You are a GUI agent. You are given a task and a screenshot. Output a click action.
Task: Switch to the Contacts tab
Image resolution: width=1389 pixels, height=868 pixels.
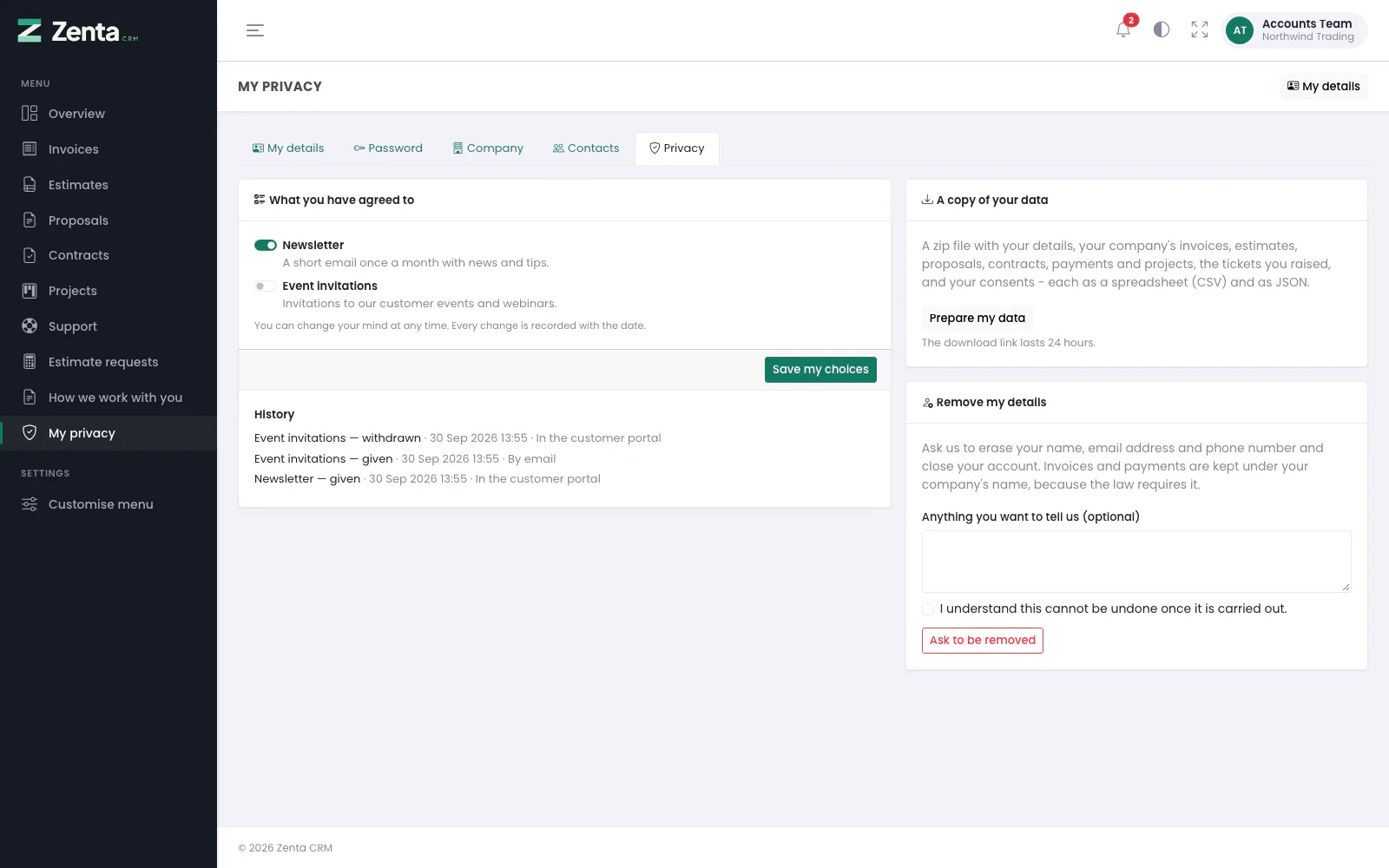click(x=586, y=148)
